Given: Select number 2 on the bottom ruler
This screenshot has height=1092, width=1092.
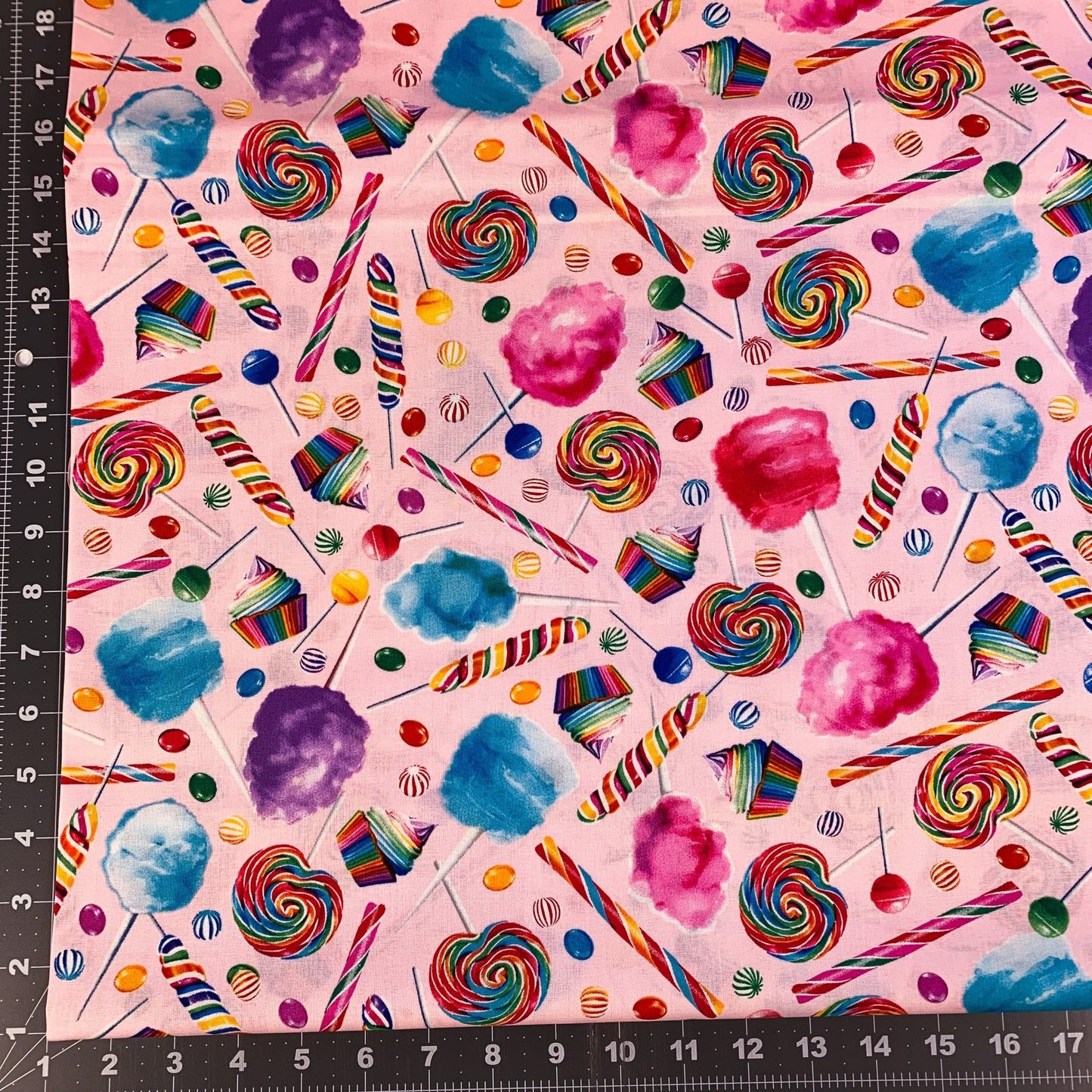Looking at the screenshot, I should (x=111, y=1063).
